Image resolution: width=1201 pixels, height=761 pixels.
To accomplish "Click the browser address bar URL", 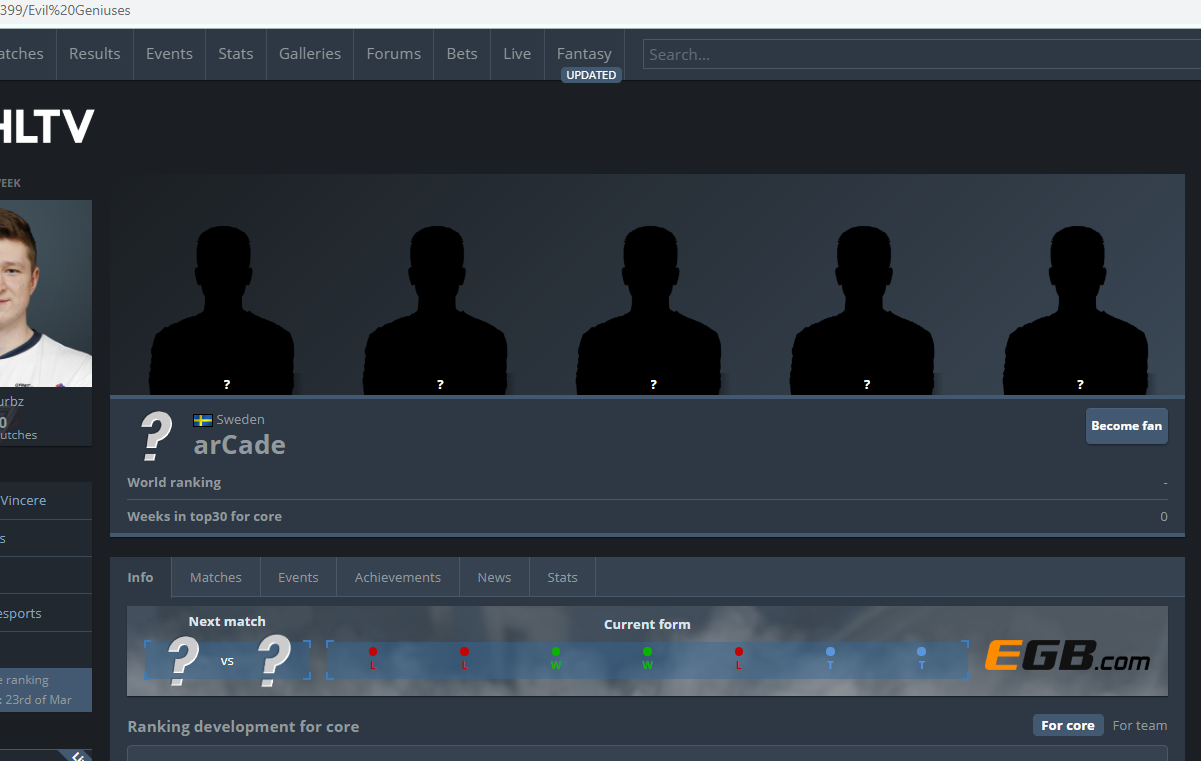I will click(x=65, y=10).
